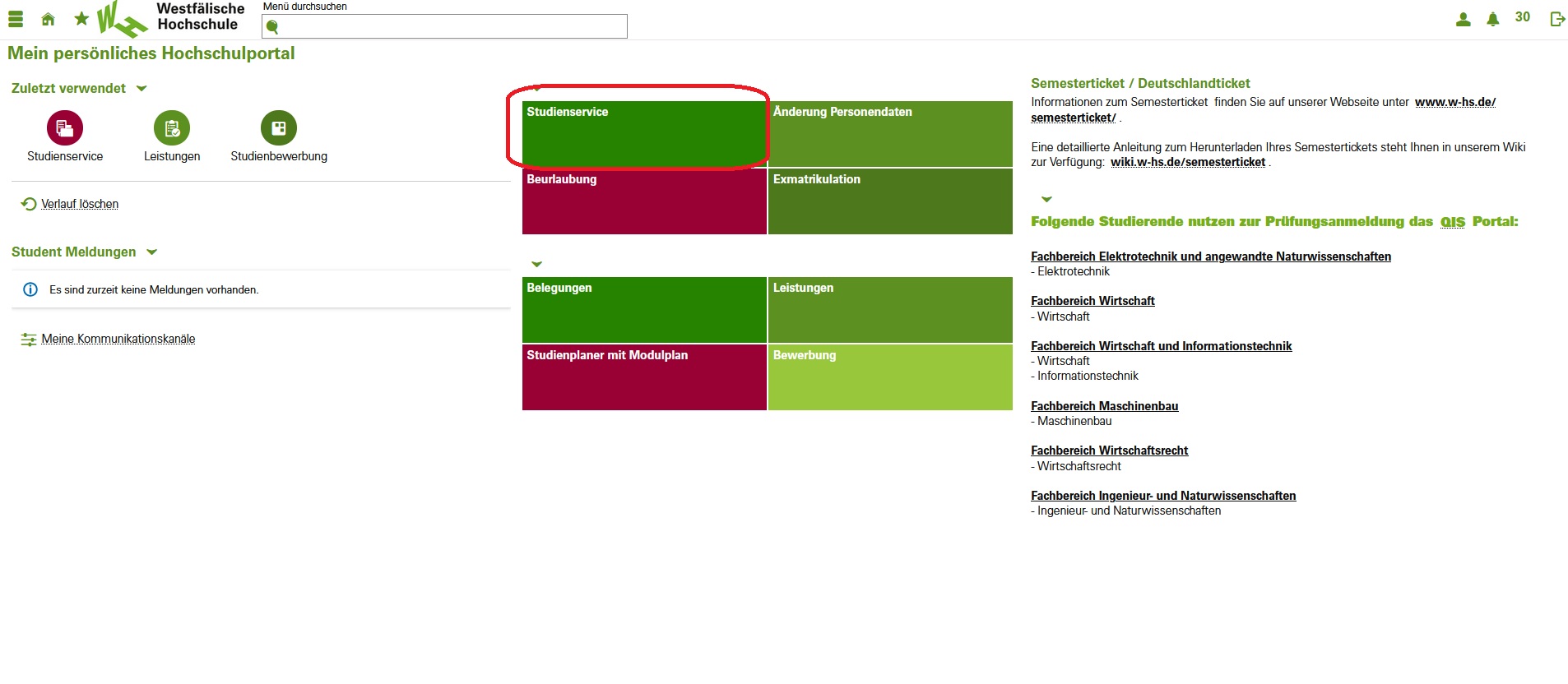Image resolution: width=1568 pixels, height=684 pixels.
Task: Open Meine Kommunikationskanäle link
Action: click(x=118, y=339)
